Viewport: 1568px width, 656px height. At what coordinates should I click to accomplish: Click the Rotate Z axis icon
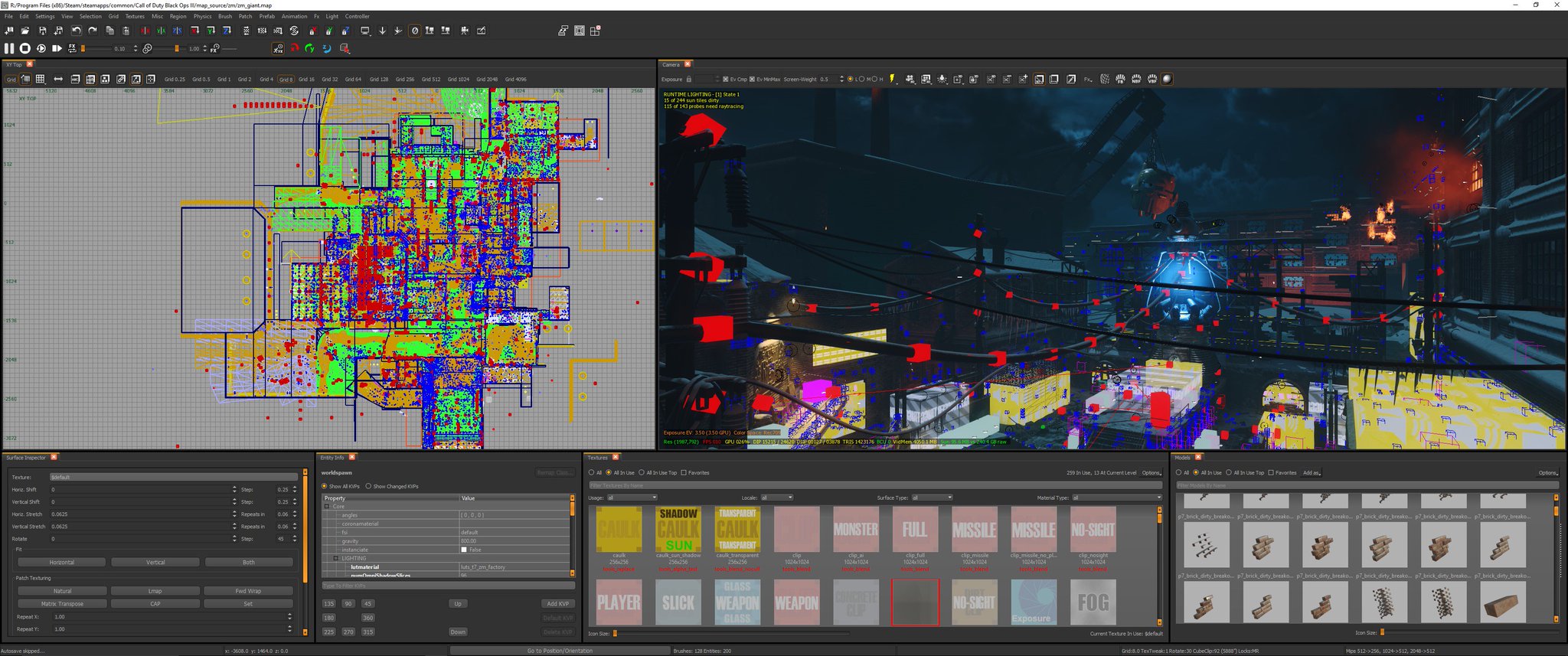227,31
